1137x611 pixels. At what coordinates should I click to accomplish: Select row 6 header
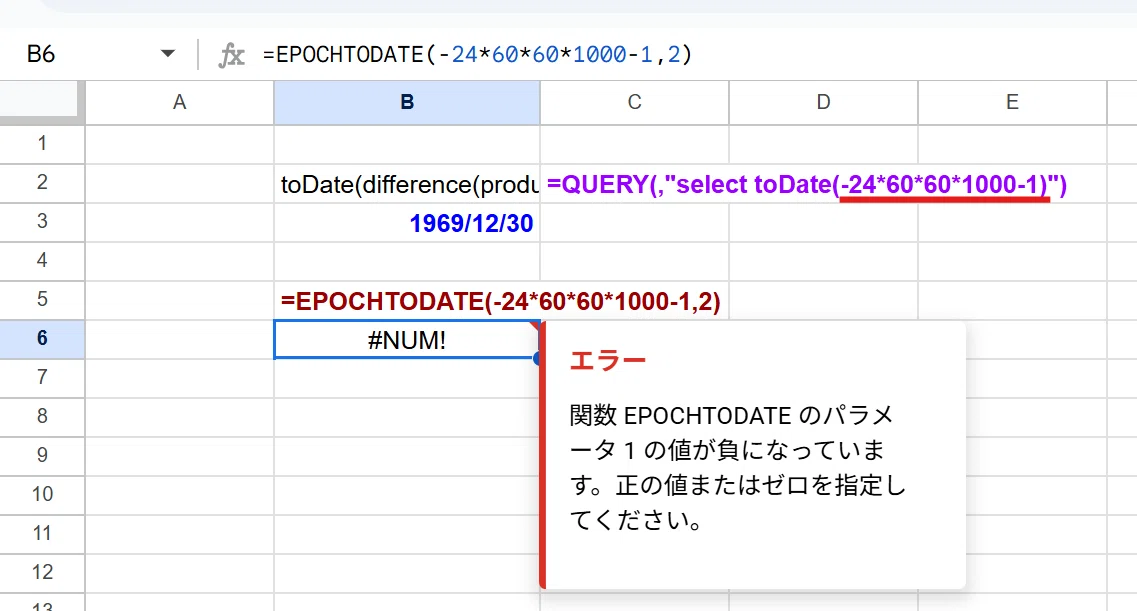coord(42,338)
